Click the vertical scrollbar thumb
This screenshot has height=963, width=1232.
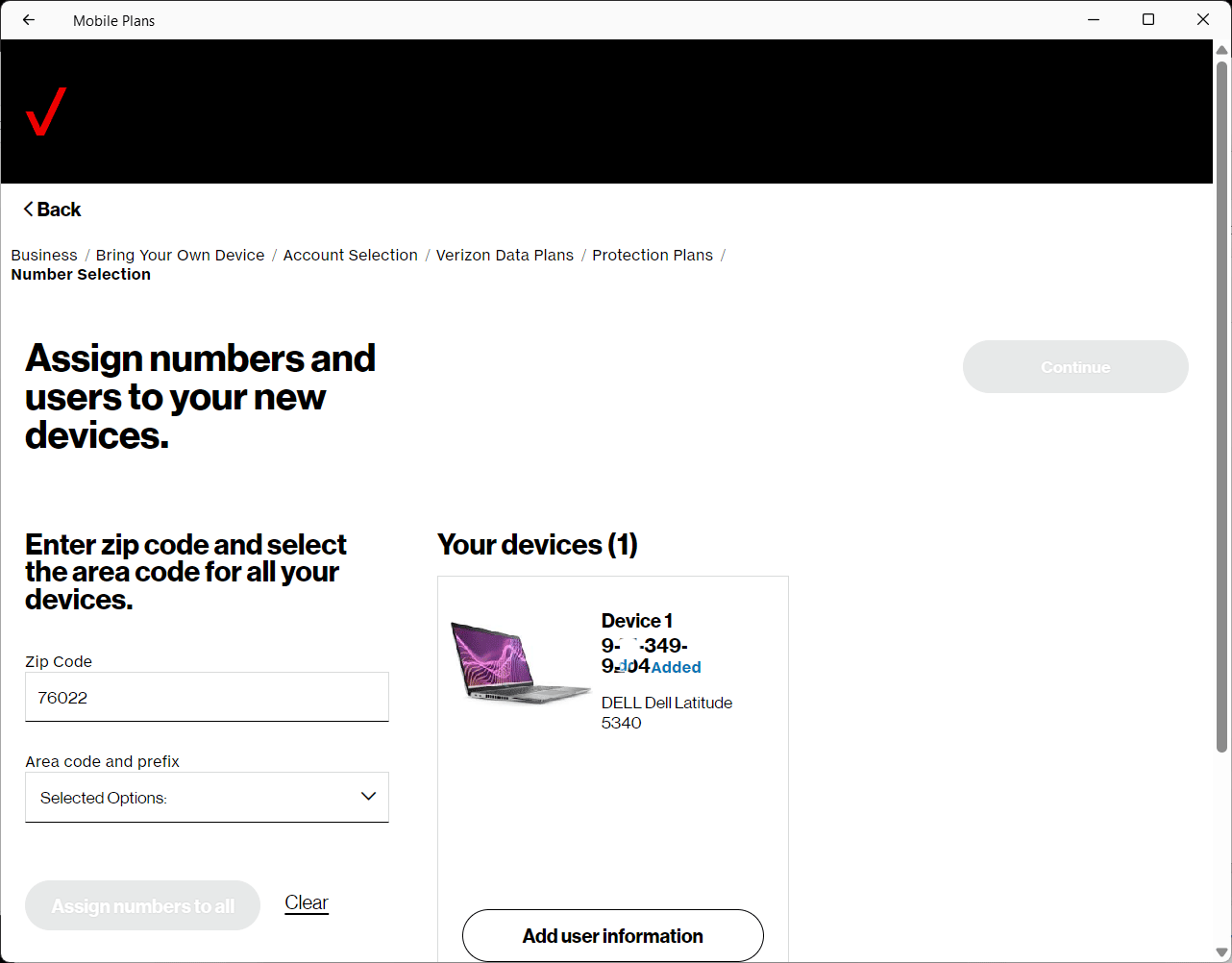coord(1222,404)
